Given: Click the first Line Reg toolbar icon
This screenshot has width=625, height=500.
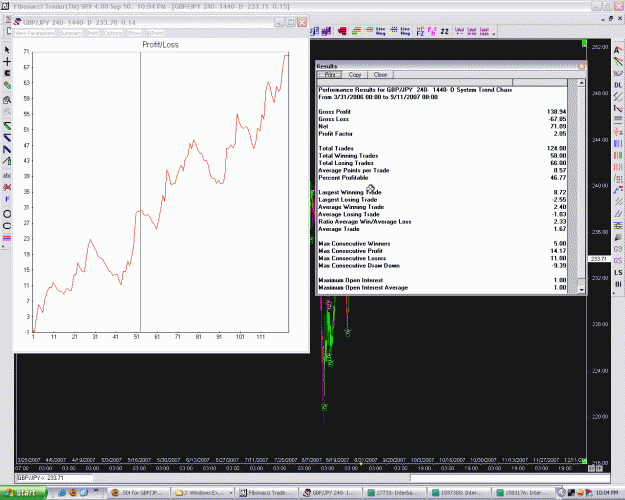Looking at the screenshot, I should pyautogui.click(x=381, y=31).
